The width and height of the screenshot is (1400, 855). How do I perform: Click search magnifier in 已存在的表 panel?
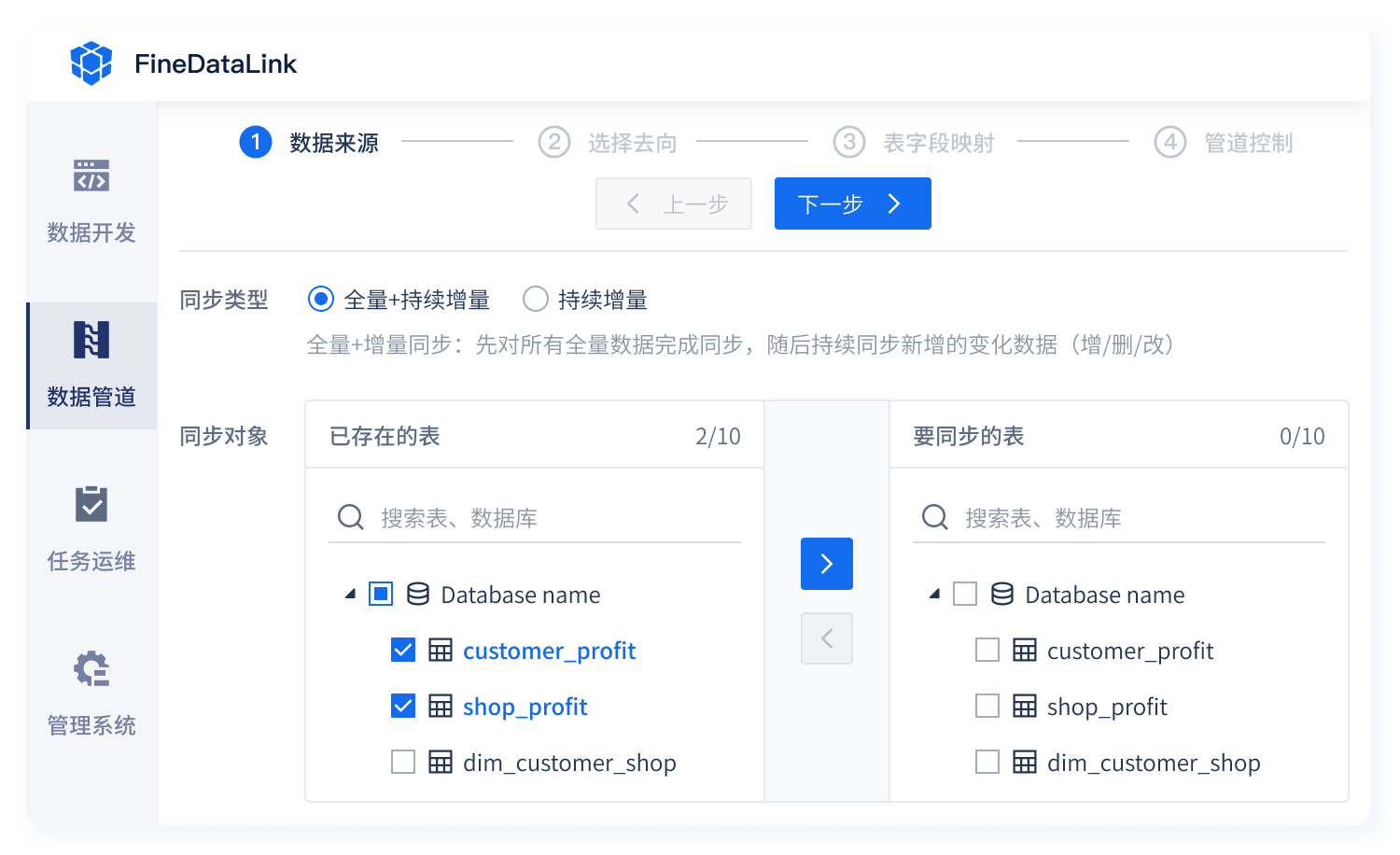pyautogui.click(x=351, y=517)
